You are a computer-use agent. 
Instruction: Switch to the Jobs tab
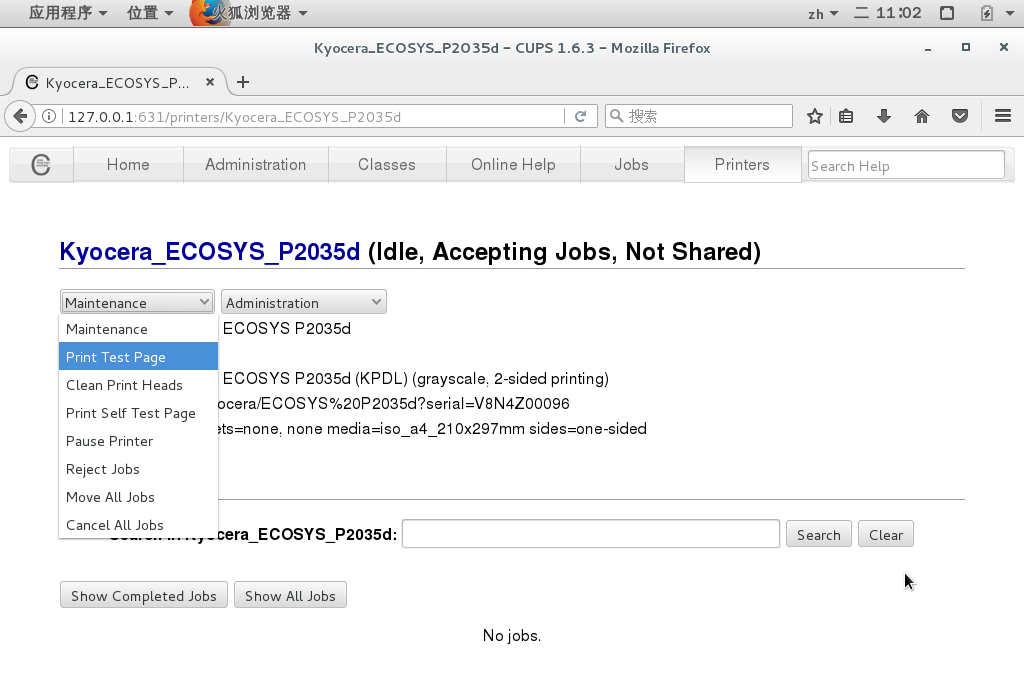pyautogui.click(x=631, y=165)
